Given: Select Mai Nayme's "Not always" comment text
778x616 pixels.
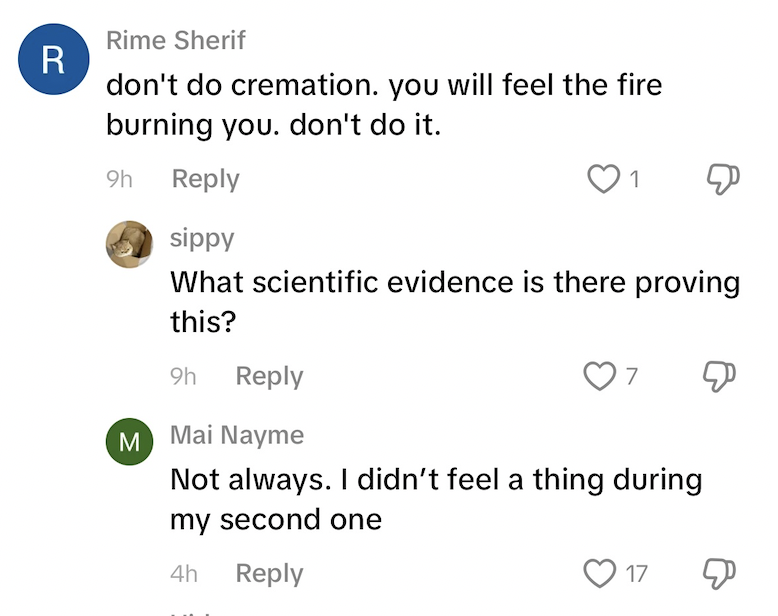Looking at the screenshot, I should click(x=436, y=499).
